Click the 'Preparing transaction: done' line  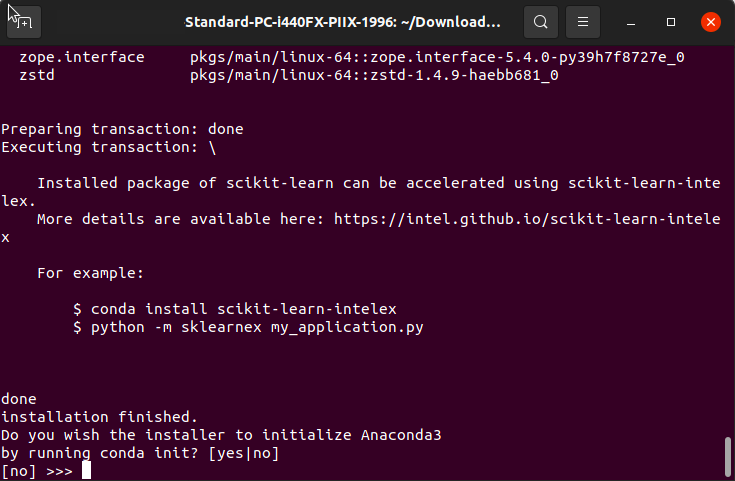click(122, 129)
